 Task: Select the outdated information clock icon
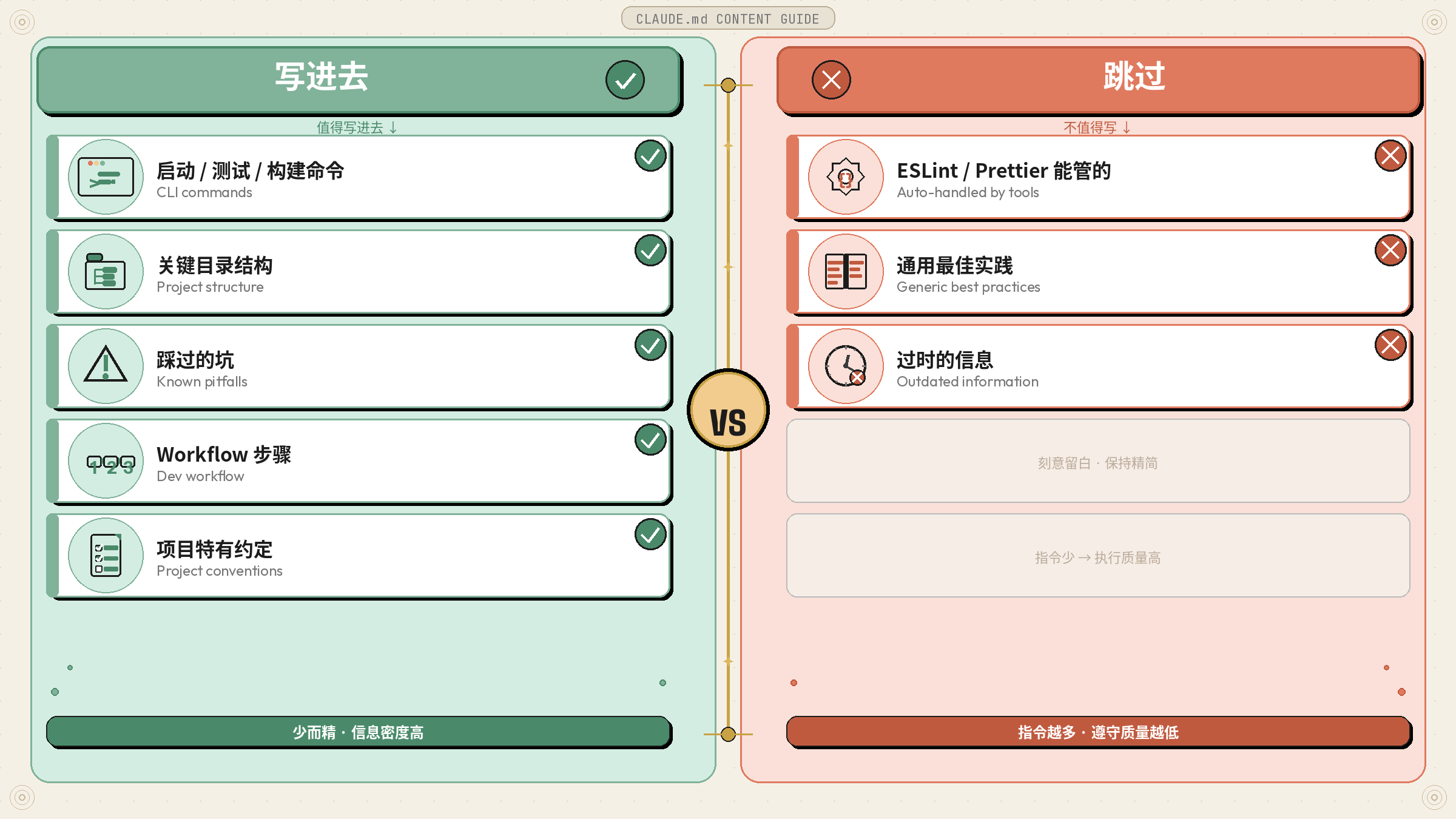click(x=846, y=366)
